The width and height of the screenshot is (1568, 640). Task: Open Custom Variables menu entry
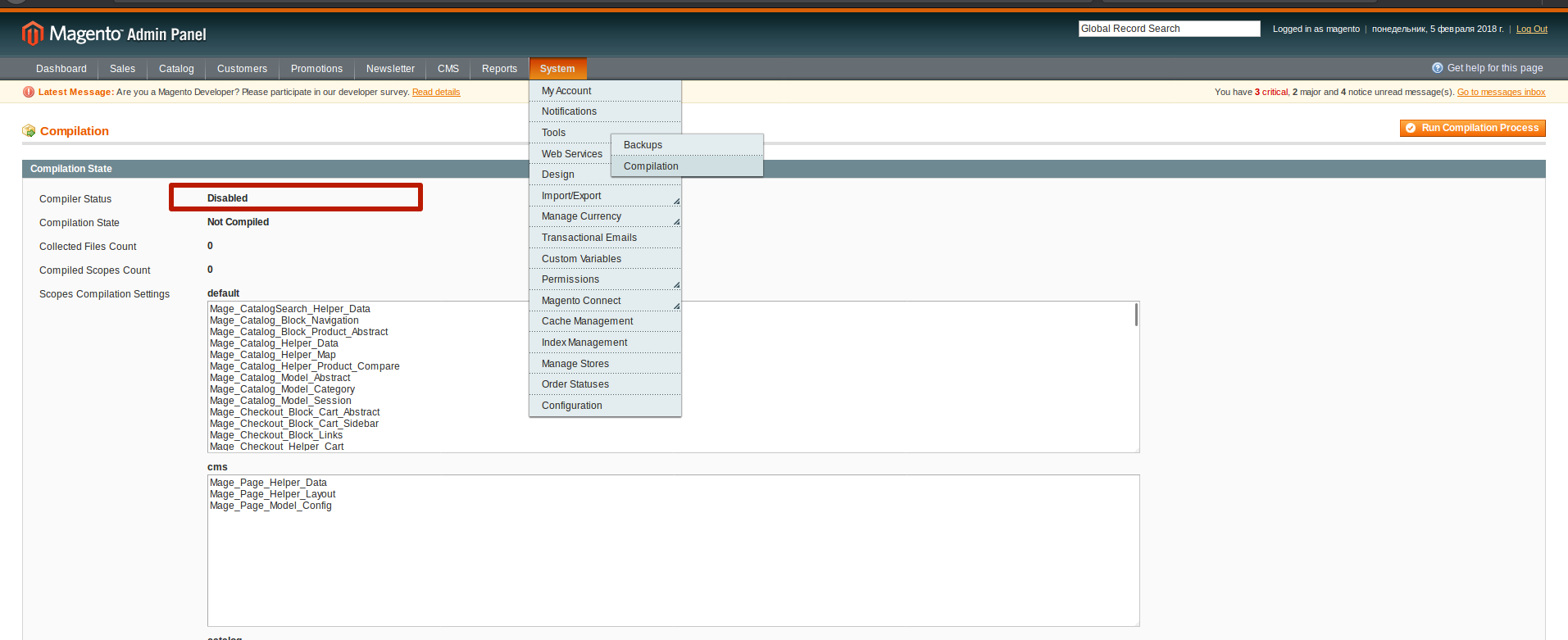point(605,259)
